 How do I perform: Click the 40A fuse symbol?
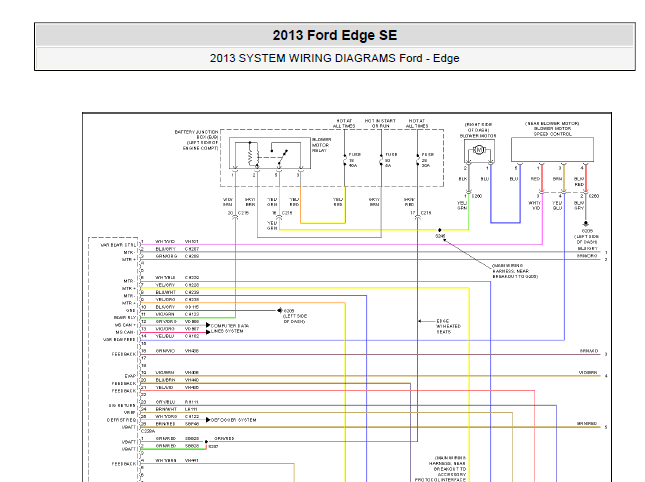345,160
